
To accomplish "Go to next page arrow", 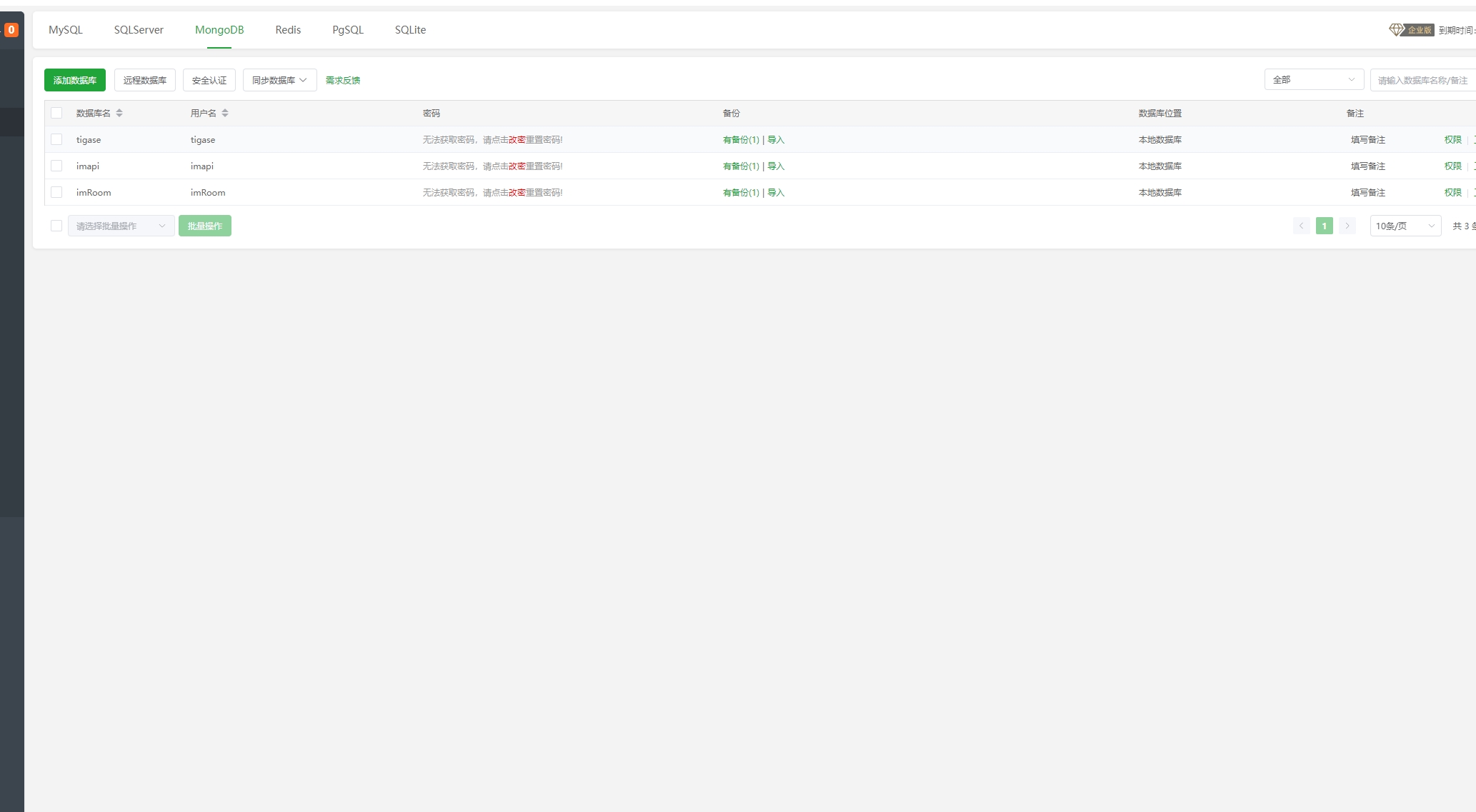I will (1347, 226).
